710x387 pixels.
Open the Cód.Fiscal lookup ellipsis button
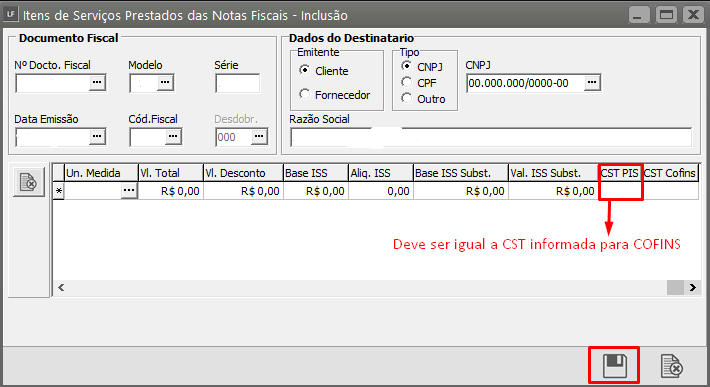pos(173,137)
